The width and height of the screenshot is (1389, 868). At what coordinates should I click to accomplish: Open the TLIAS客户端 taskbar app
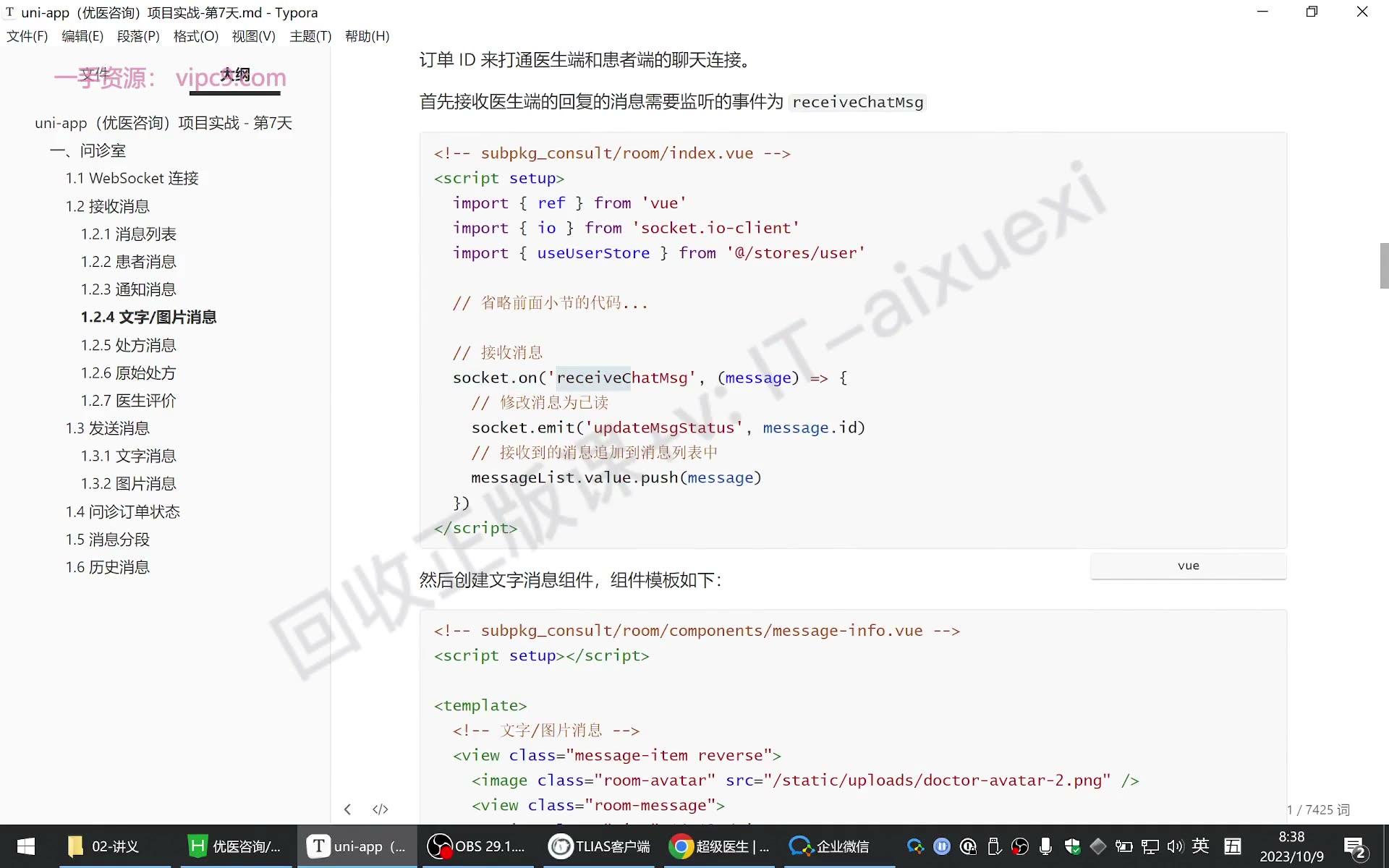pyautogui.click(x=599, y=846)
